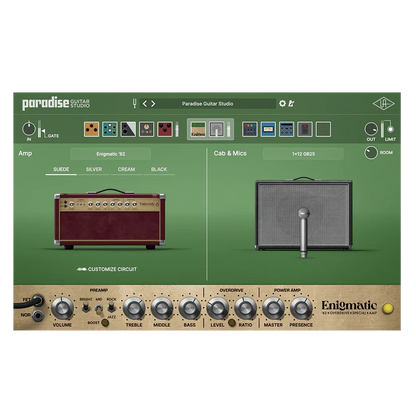Toggle the yellow power lamp on the amp
This screenshot has width=416, height=416.
pos(388,308)
